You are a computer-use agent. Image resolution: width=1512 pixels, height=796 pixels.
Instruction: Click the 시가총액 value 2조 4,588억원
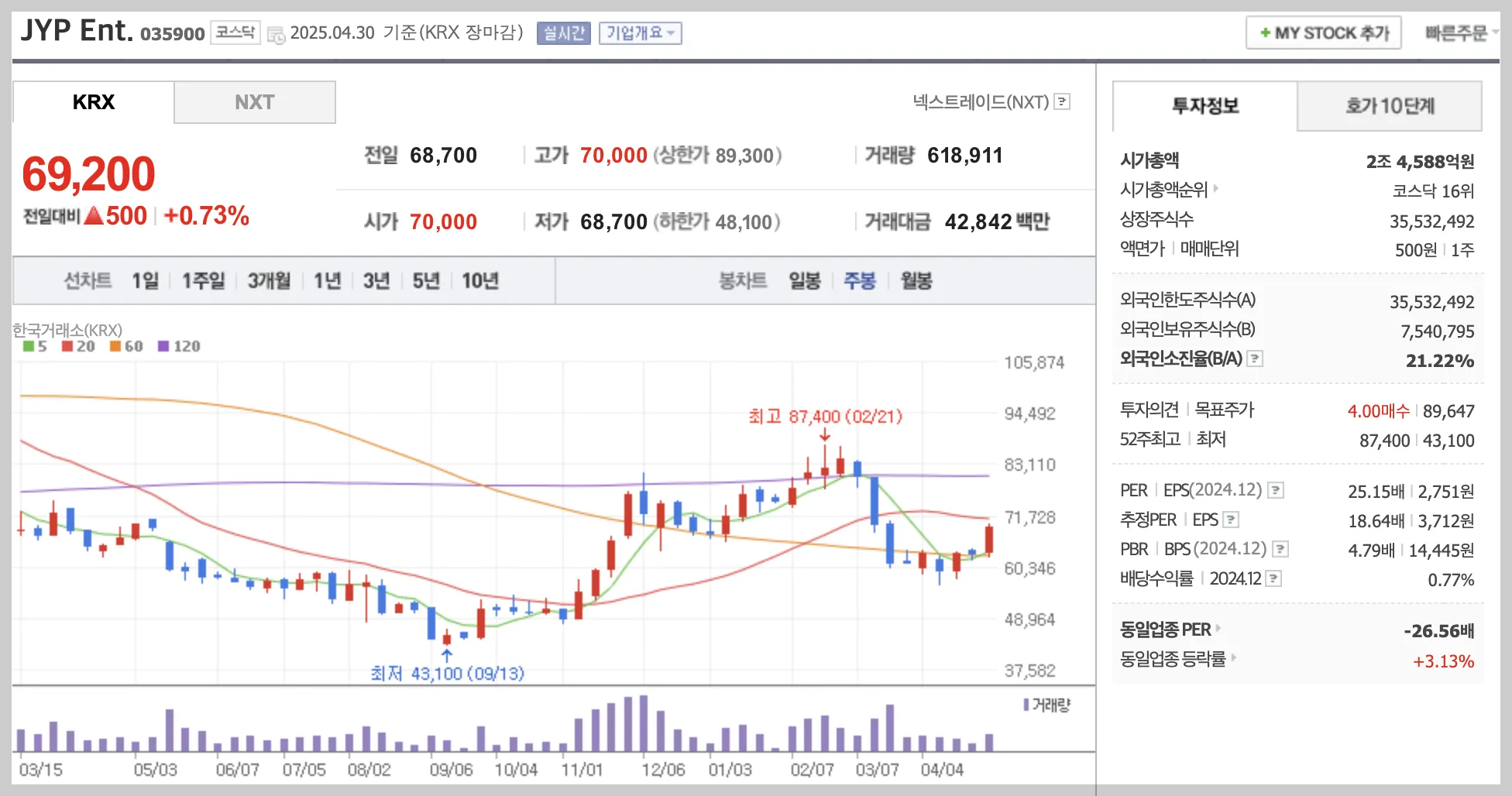click(1420, 161)
